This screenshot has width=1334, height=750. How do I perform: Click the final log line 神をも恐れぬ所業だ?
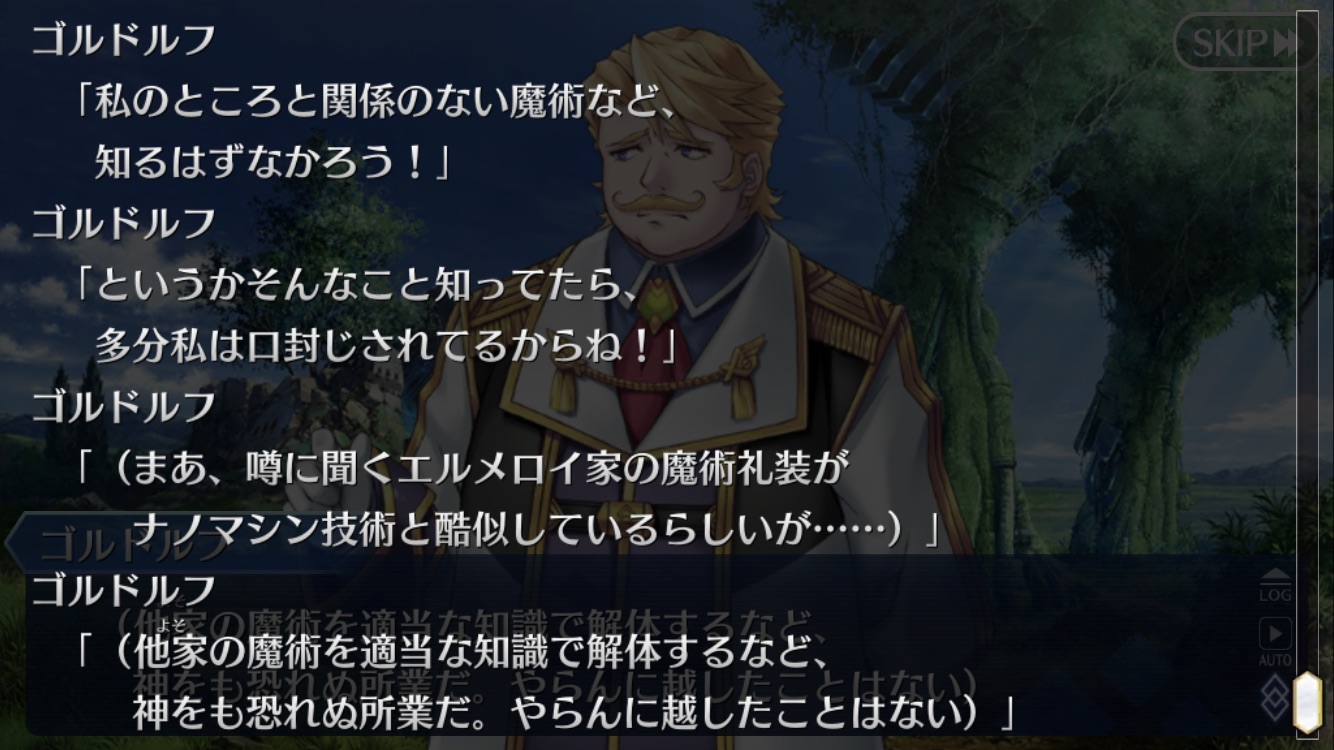(574, 713)
